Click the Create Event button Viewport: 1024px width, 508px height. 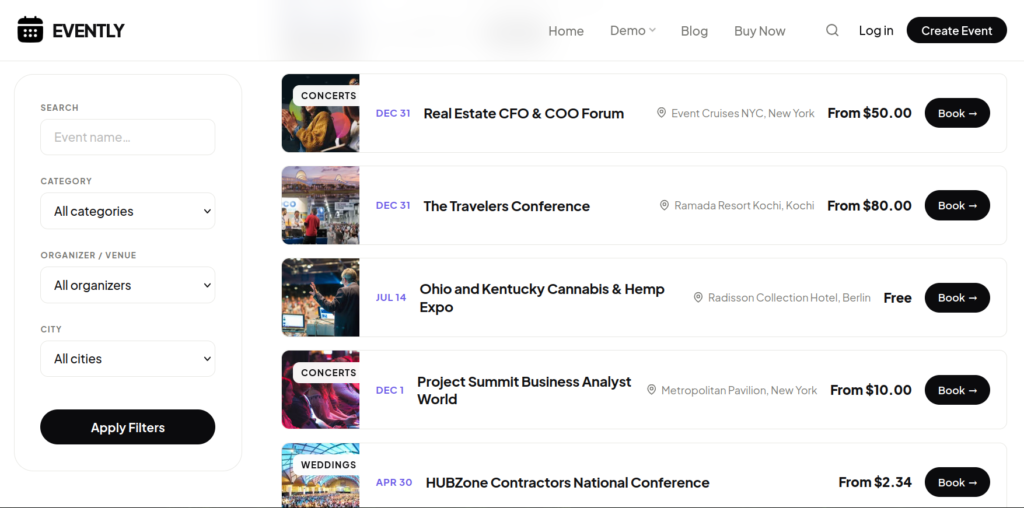coord(957,30)
